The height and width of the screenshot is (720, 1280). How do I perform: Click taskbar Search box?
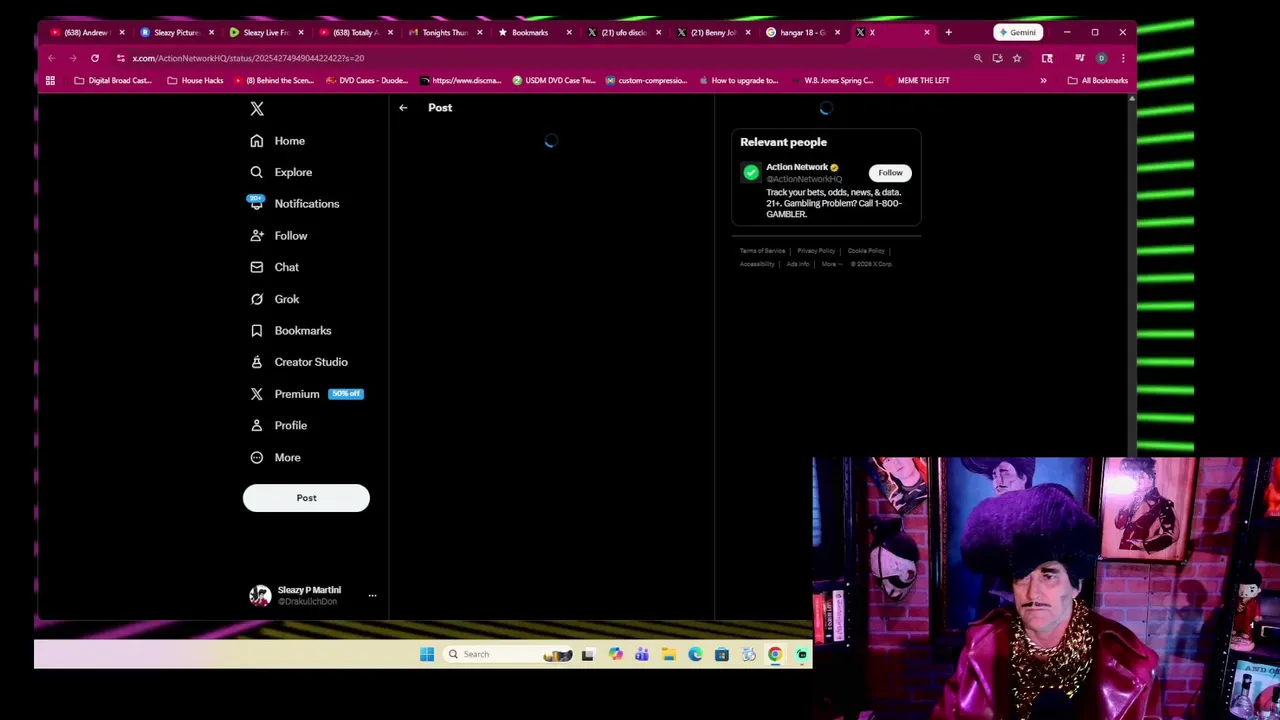click(x=510, y=655)
